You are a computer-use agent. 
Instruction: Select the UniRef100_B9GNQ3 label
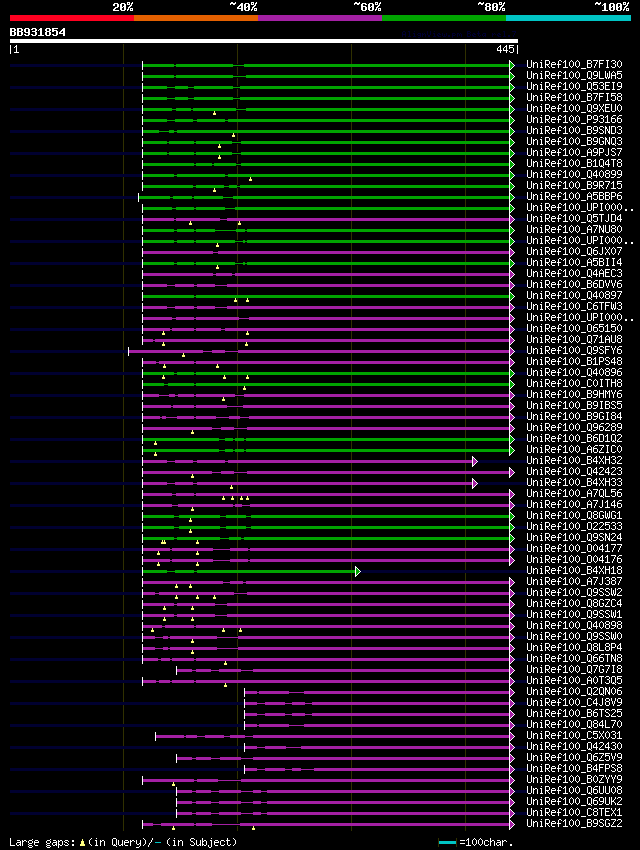point(574,141)
